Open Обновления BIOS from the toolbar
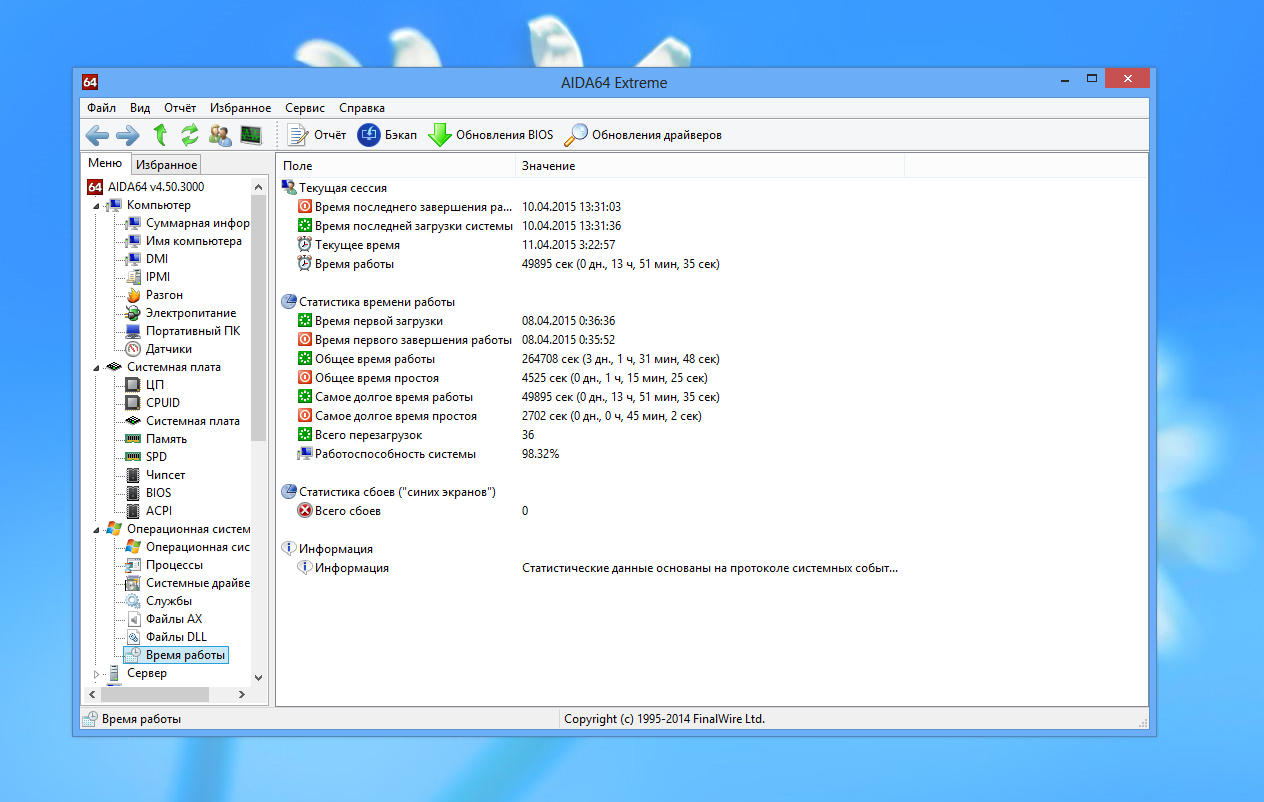 coord(490,135)
